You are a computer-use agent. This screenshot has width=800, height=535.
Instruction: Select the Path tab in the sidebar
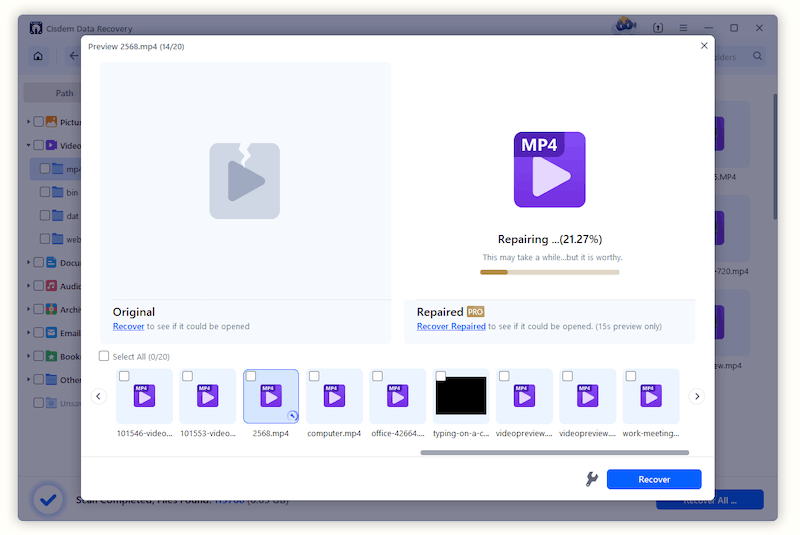53,93
